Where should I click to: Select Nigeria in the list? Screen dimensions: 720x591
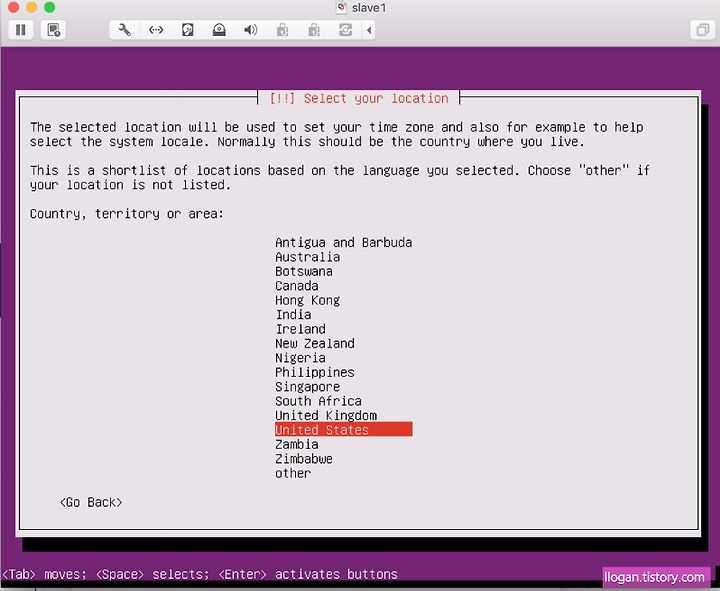[300, 358]
